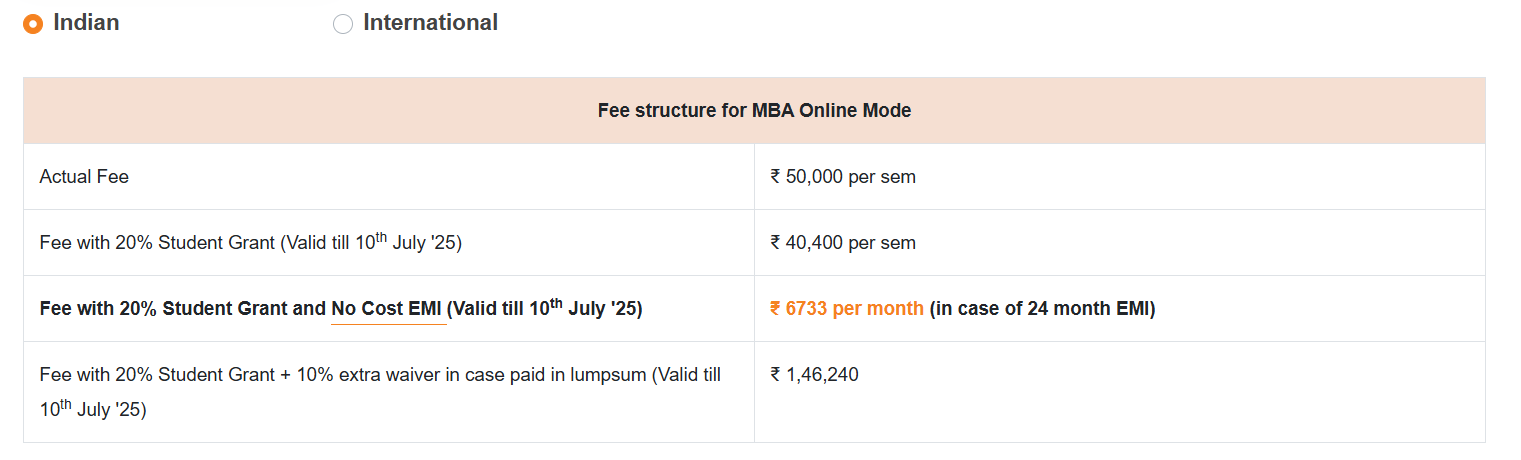Click the in case of 24 month EMI note
Viewport: 1521px width, 460px height.
click(x=1042, y=309)
